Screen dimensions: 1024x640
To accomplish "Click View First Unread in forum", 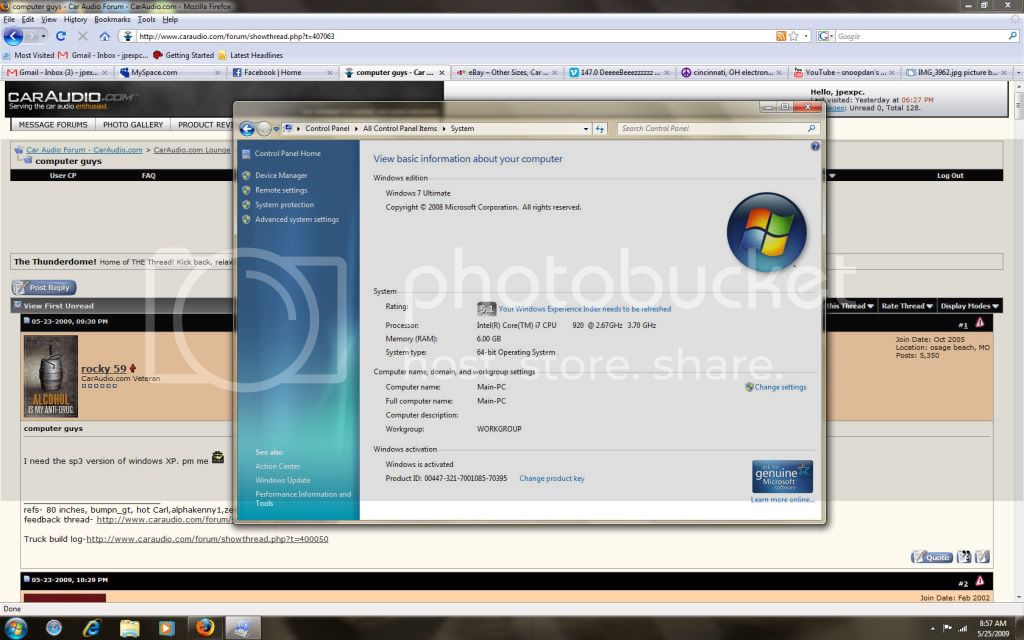I will click(x=58, y=306).
